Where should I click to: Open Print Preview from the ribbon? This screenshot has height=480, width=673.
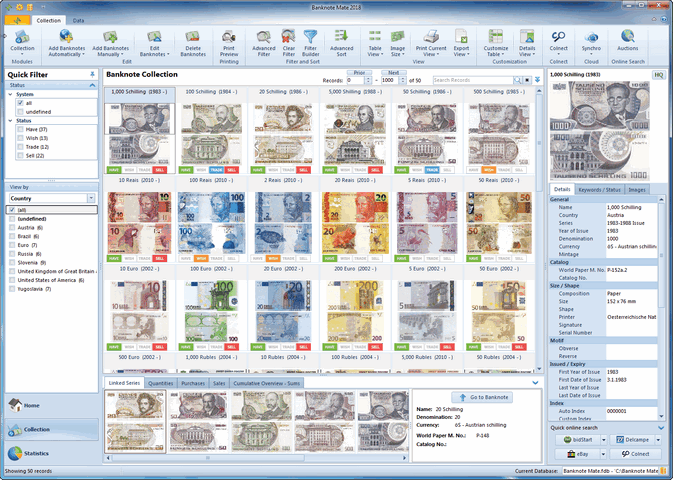229,42
